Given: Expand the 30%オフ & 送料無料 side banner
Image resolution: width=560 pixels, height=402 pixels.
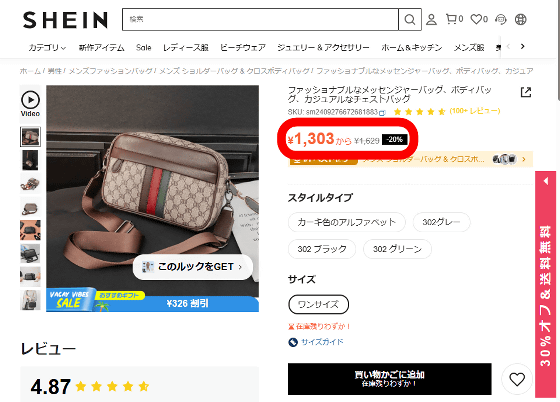Looking at the screenshot, I should [546, 284].
